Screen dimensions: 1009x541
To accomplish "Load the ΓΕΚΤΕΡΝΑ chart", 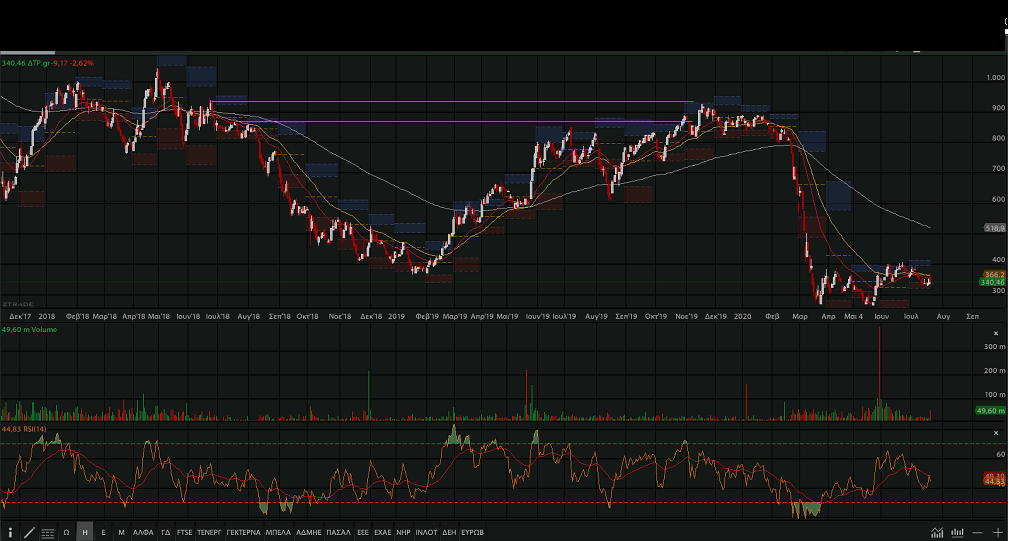I will (243, 532).
